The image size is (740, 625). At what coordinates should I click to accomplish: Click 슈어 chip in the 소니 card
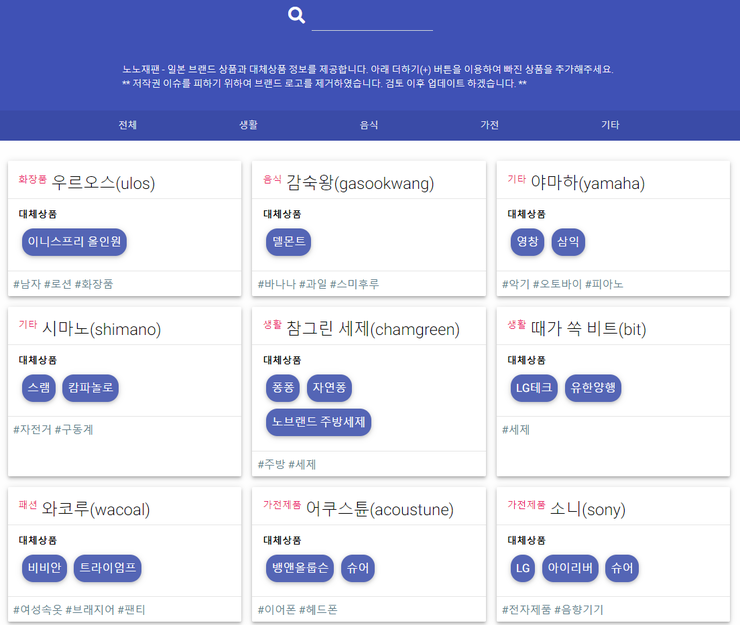(622, 568)
